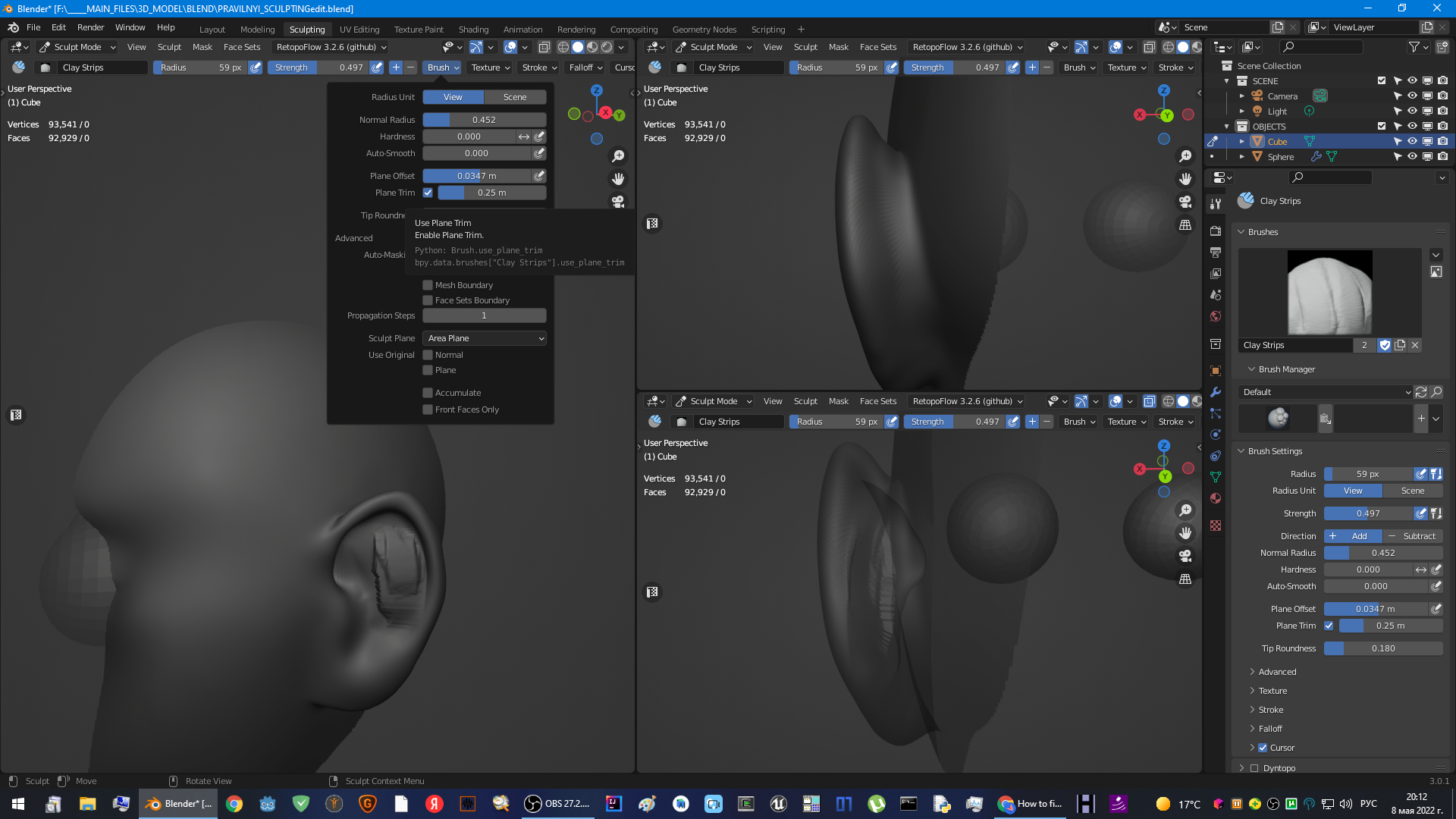Image resolution: width=1456 pixels, height=819 pixels.
Task: Enable Accumulate checkbox
Action: (x=428, y=393)
